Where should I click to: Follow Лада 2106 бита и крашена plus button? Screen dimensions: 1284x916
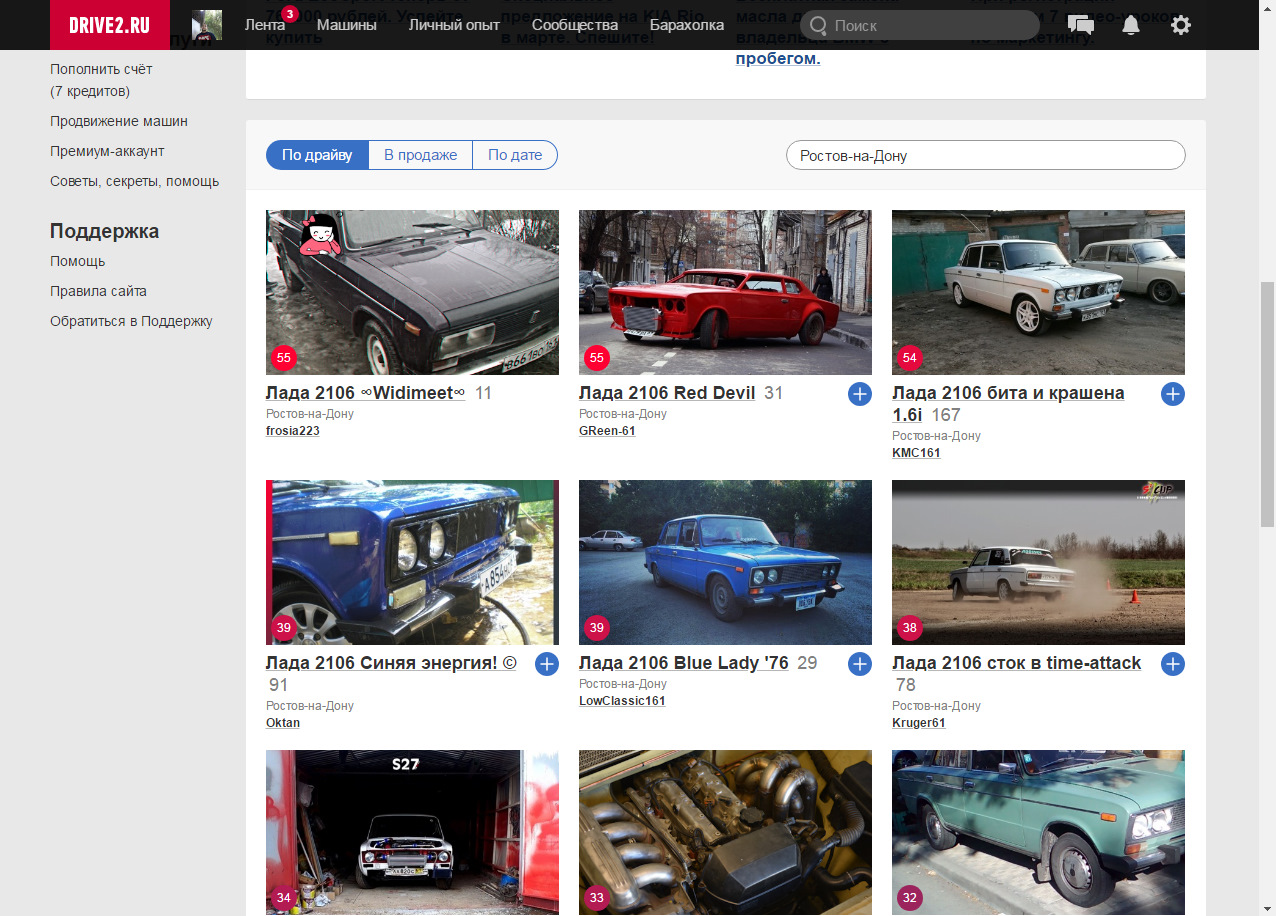1173,394
